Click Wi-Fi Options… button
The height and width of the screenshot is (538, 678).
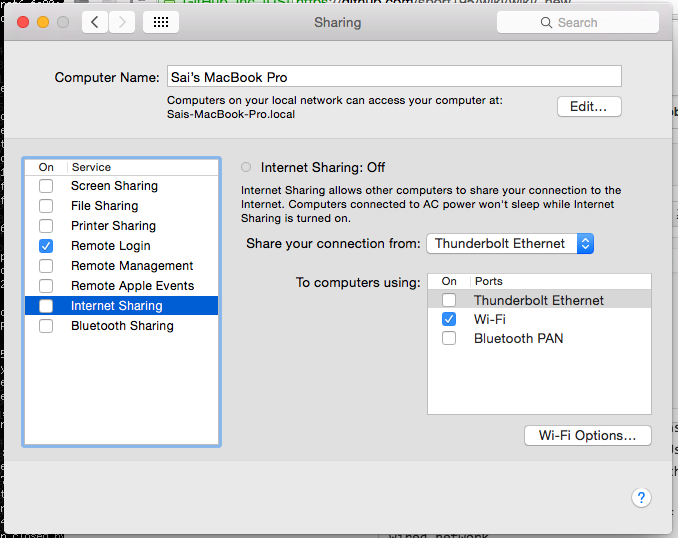[x=588, y=436]
